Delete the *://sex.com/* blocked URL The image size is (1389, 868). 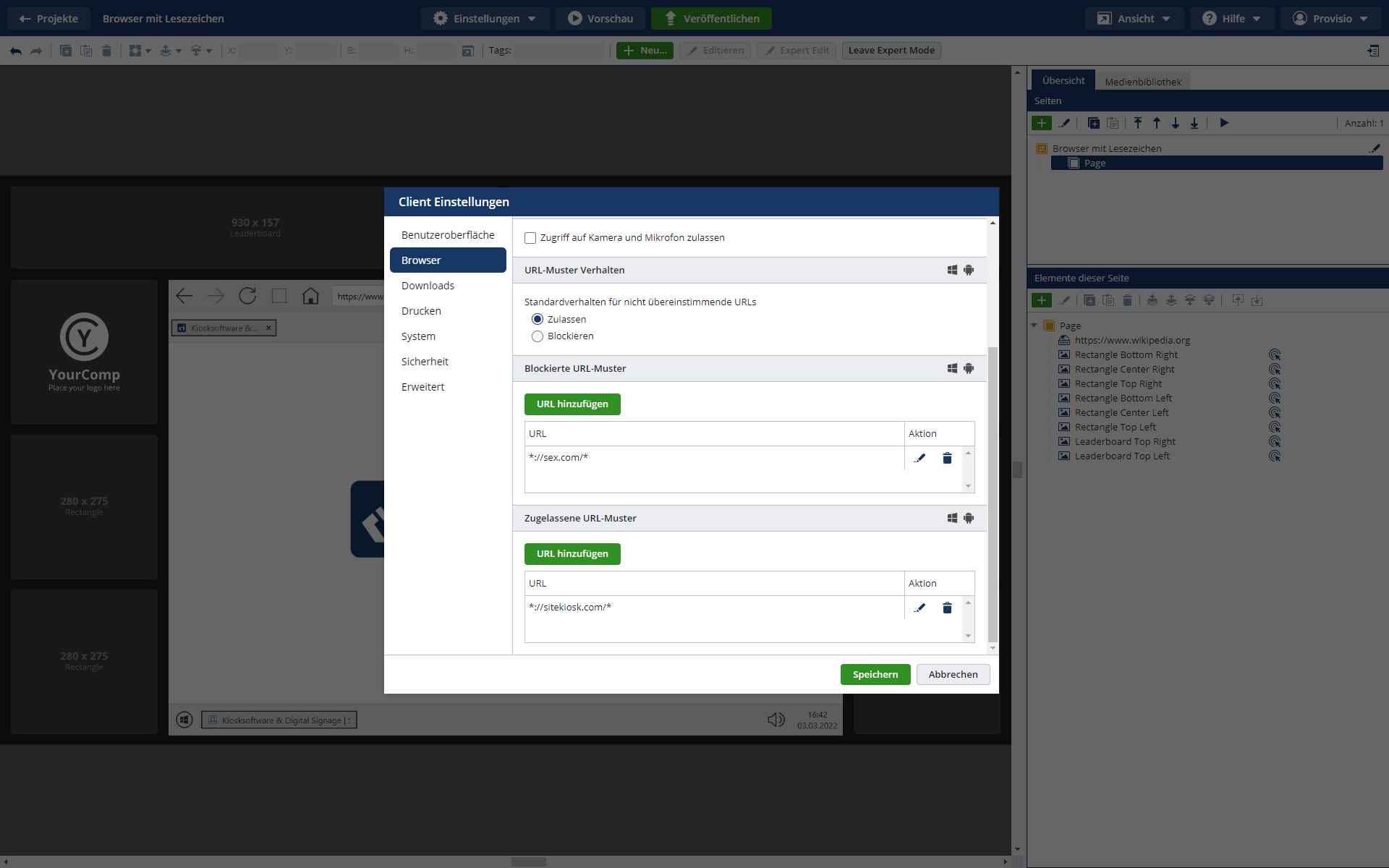(947, 458)
